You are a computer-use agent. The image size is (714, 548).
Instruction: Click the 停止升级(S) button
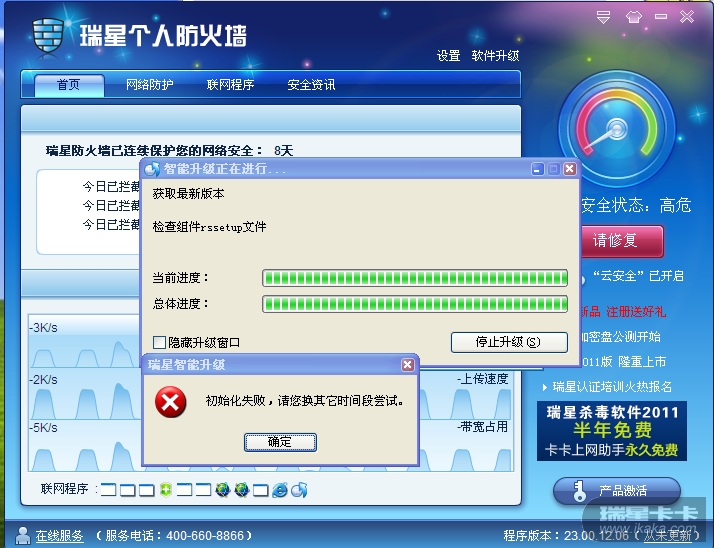[x=509, y=342]
